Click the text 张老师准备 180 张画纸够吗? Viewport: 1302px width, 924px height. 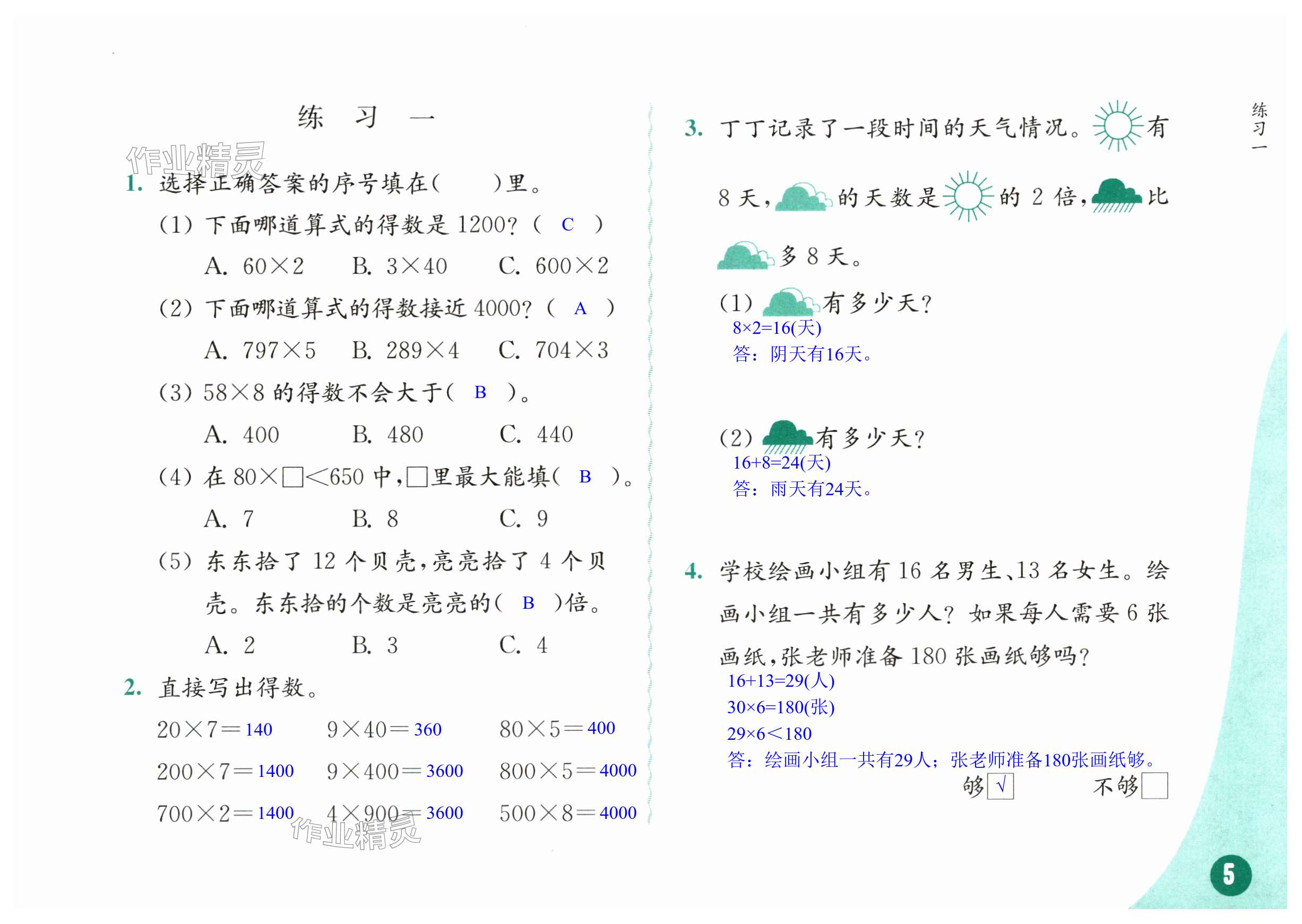point(935,657)
